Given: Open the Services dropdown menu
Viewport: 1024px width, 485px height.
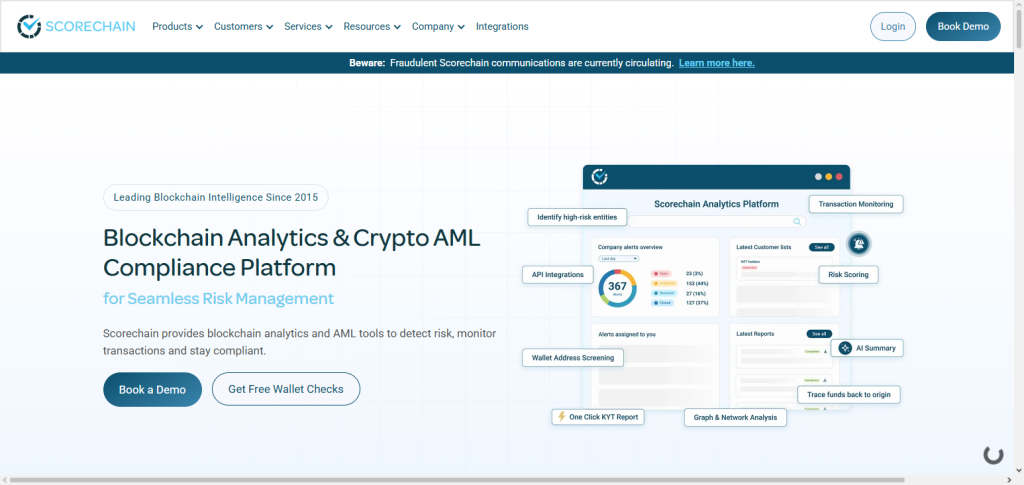Looking at the screenshot, I should click(x=308, y=27).
